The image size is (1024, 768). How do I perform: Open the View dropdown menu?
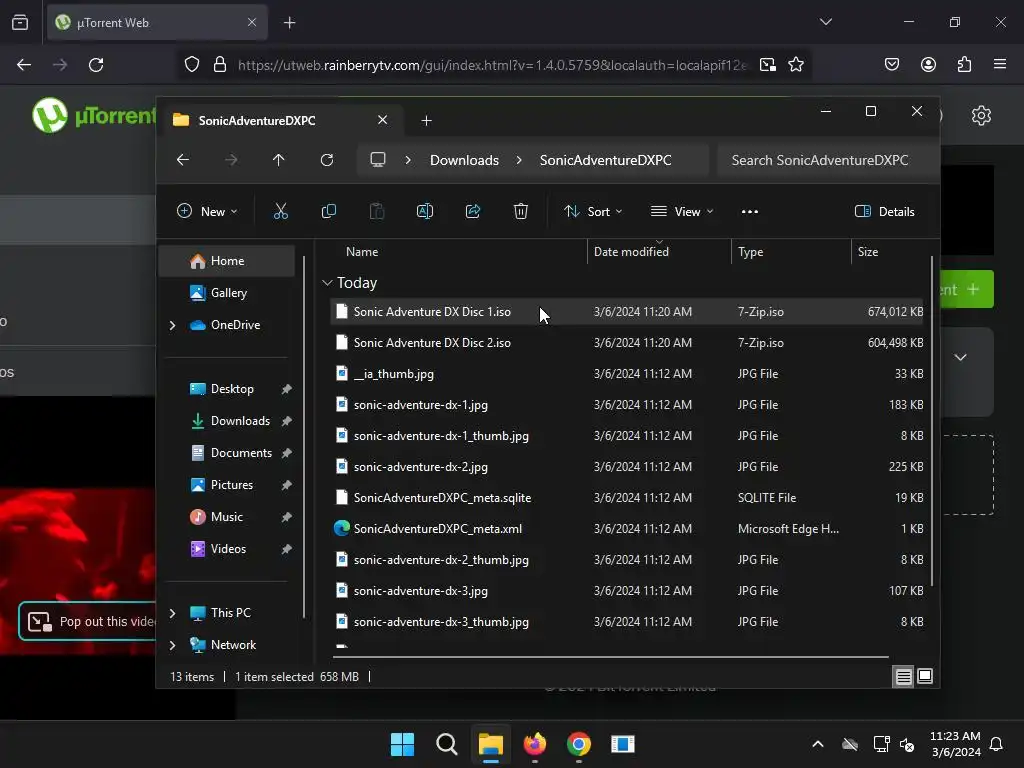(682, 211)
